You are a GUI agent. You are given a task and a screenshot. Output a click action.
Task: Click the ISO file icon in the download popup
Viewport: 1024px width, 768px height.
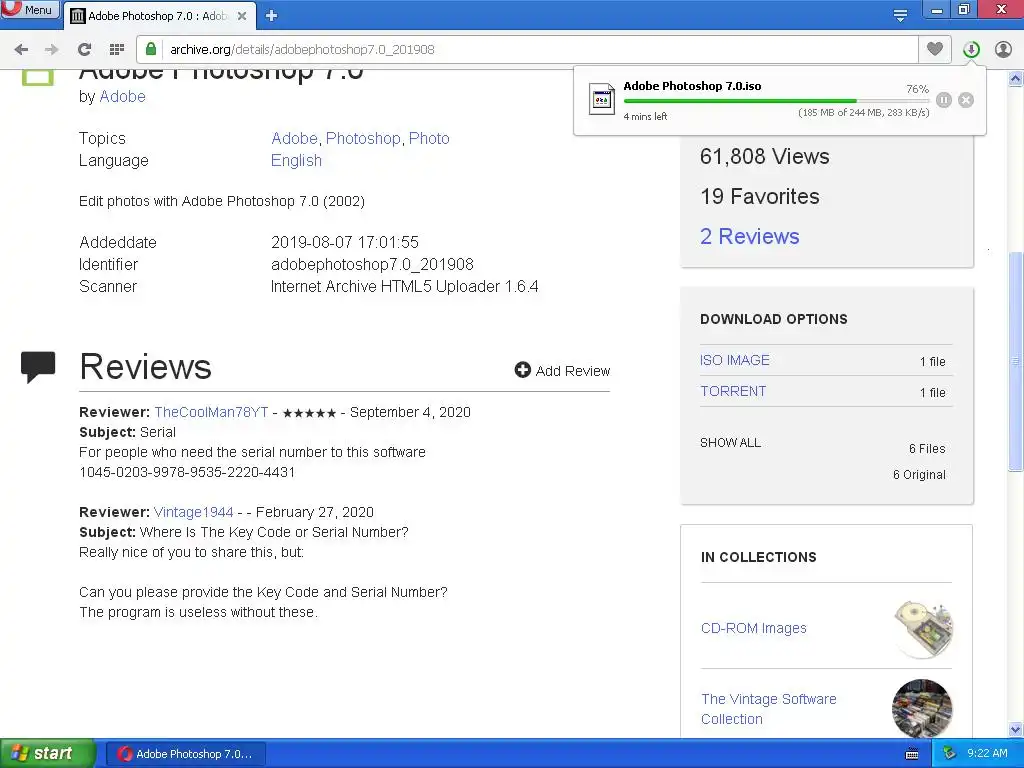point(601,99)
